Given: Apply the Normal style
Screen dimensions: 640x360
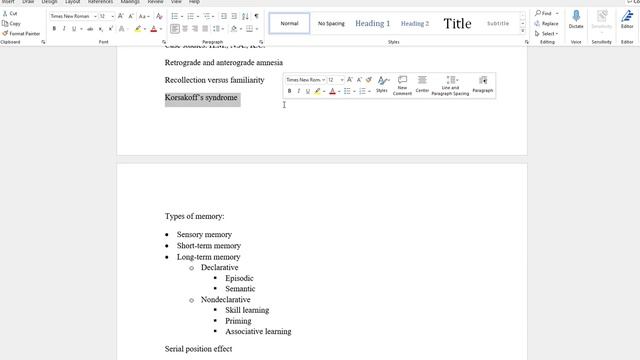Looking at the screenshot, I should tap(289, 23).
